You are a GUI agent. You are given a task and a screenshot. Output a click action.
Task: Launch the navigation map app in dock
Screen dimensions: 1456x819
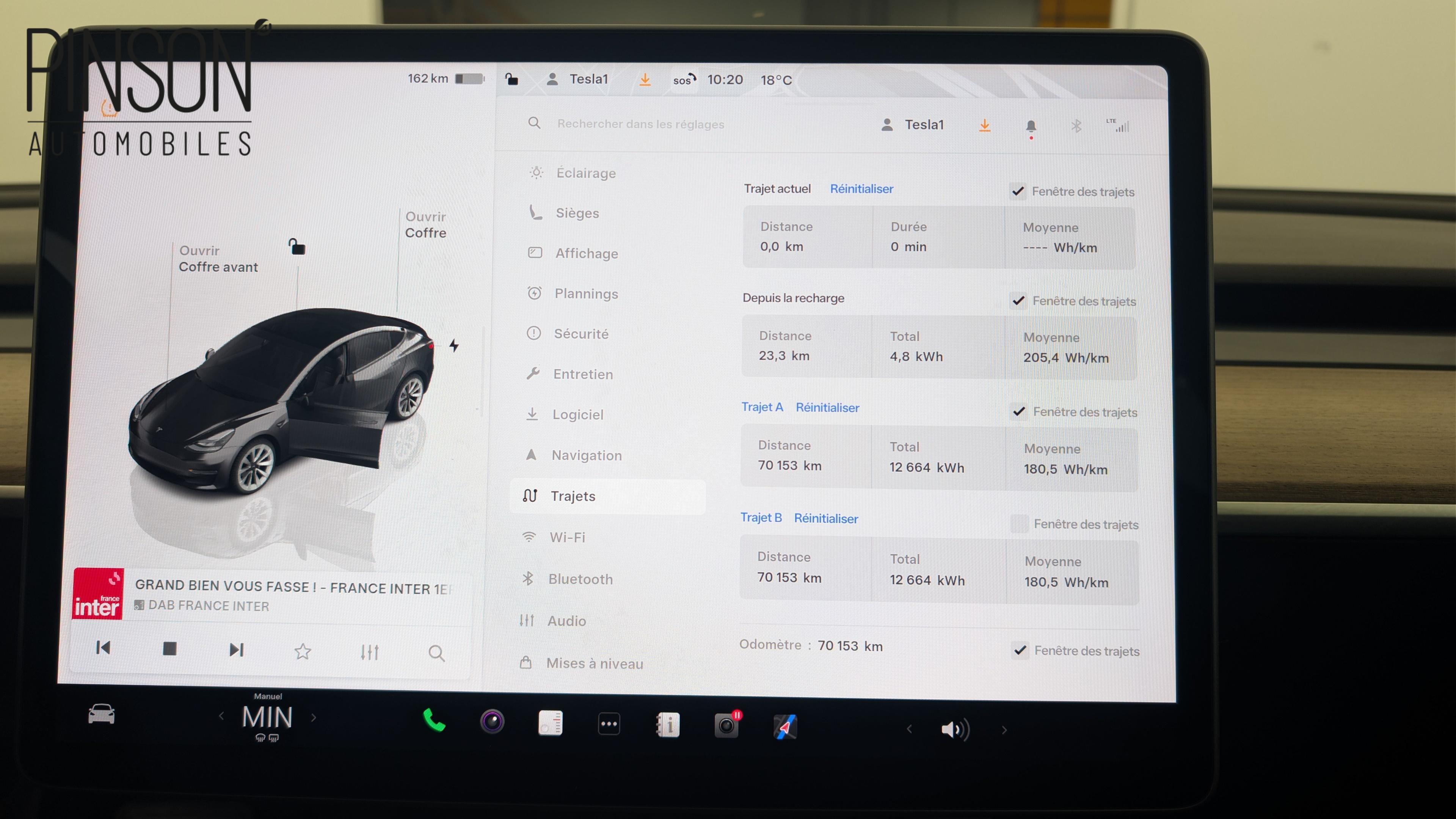[x=785, y=727]
